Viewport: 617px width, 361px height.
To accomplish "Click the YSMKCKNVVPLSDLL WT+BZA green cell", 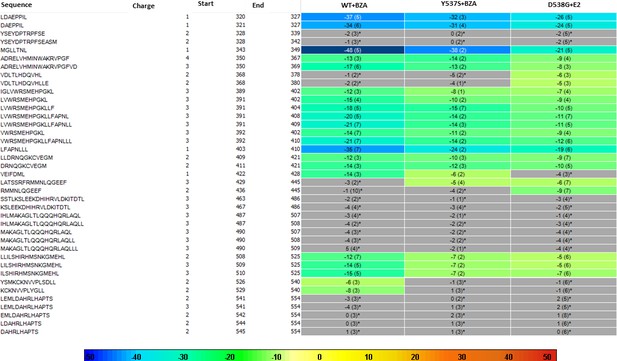I will [353, 282].
